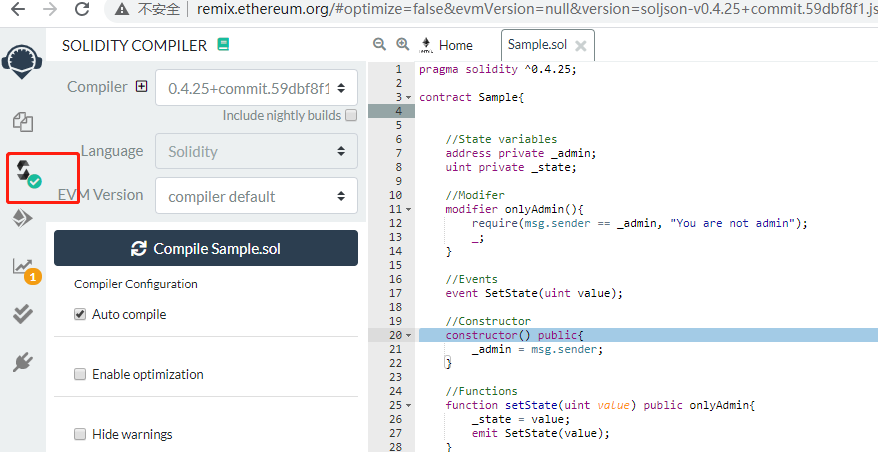Zoom out the editor font

pyautogui.click(x=380, y=44)
